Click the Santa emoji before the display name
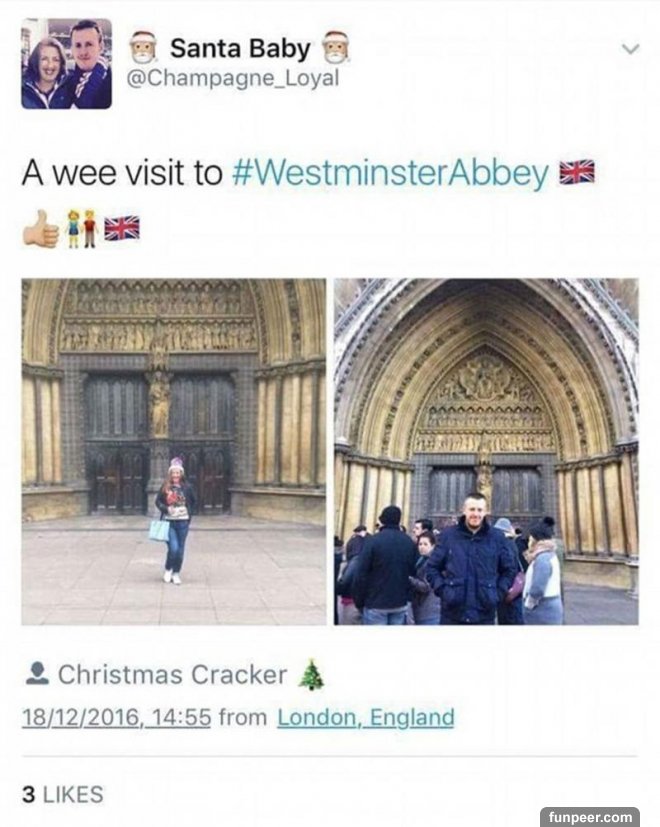 click(x=144, y=47)
